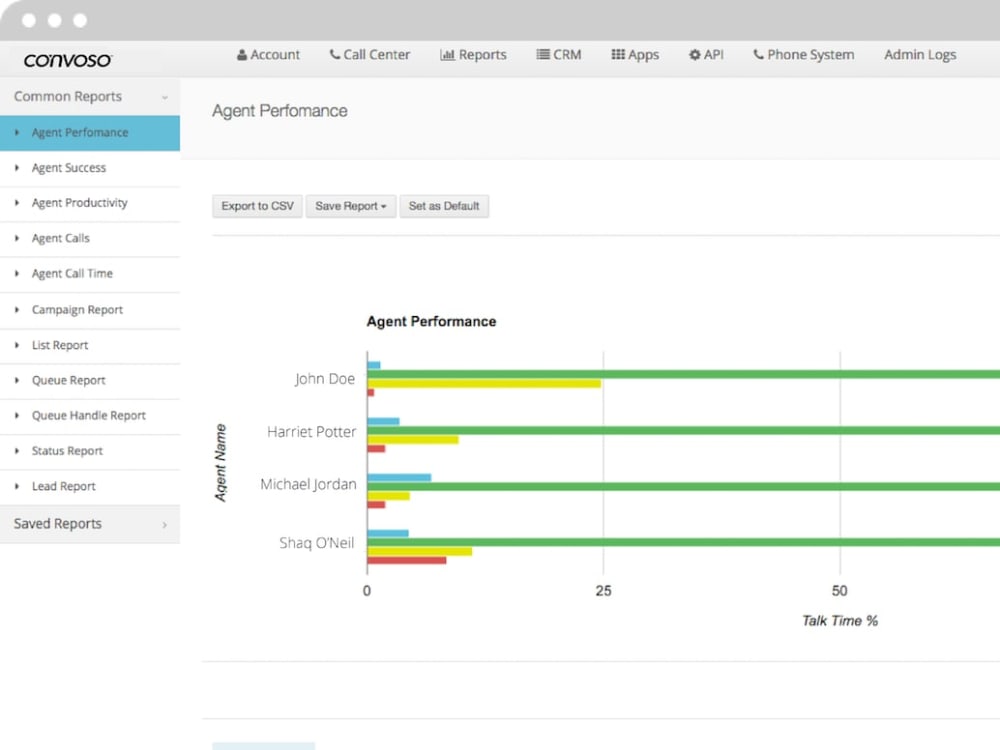Image resolution: width=1000 pixels, height=750 pixels.
Task: Click the Harriet Potter axis label
Action: 311,432
